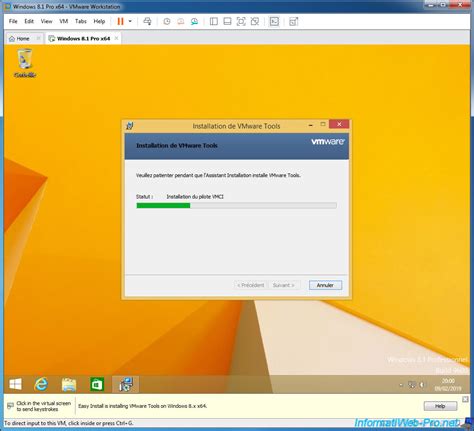Image resolution: width=474 pixels, height=431 pixels.
Task: Open the Help menu
Action: pos(99,21)
